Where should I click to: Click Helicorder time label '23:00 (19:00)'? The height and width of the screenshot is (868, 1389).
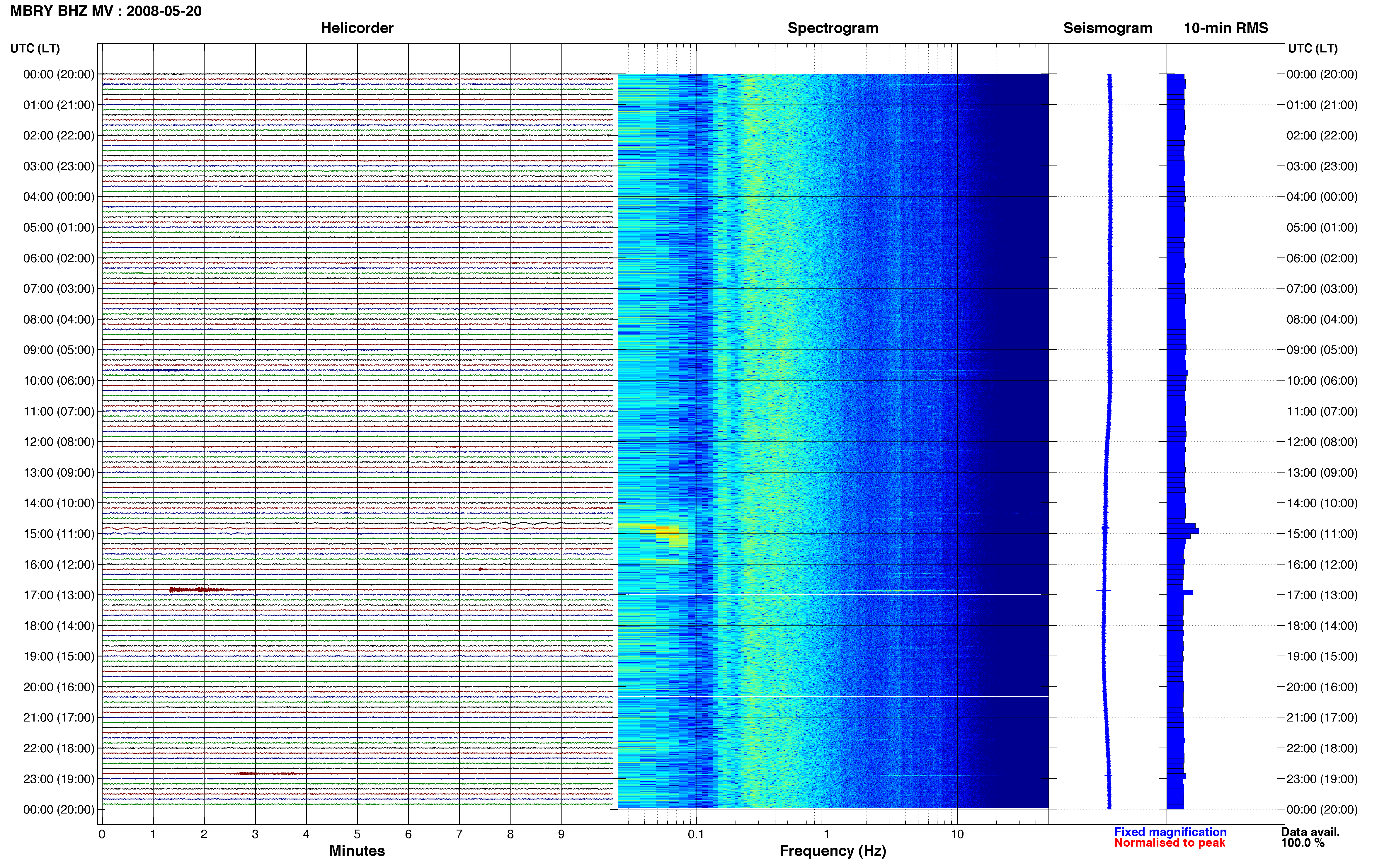coord(59,779)
